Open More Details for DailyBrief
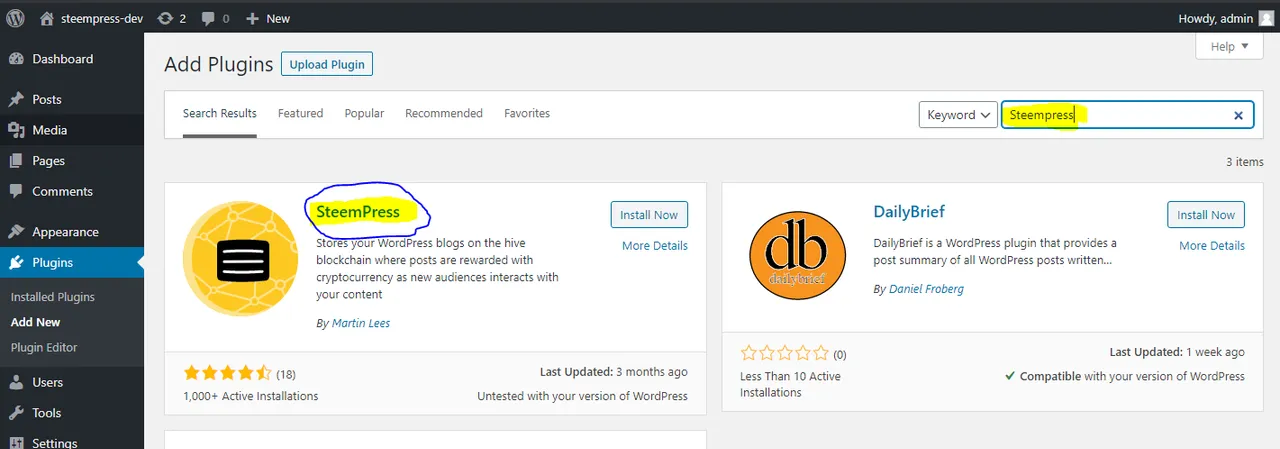This screenshot has height=449, width=1280. coord(1212,245)
